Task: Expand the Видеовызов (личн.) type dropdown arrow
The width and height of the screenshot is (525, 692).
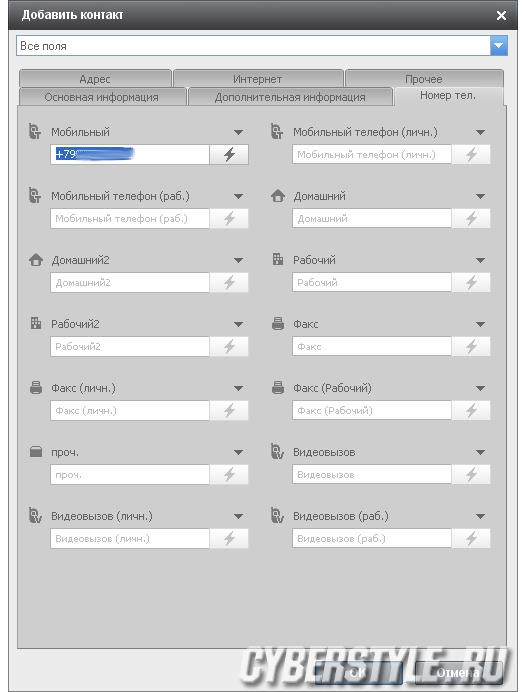Action: [x=238, y=516]
